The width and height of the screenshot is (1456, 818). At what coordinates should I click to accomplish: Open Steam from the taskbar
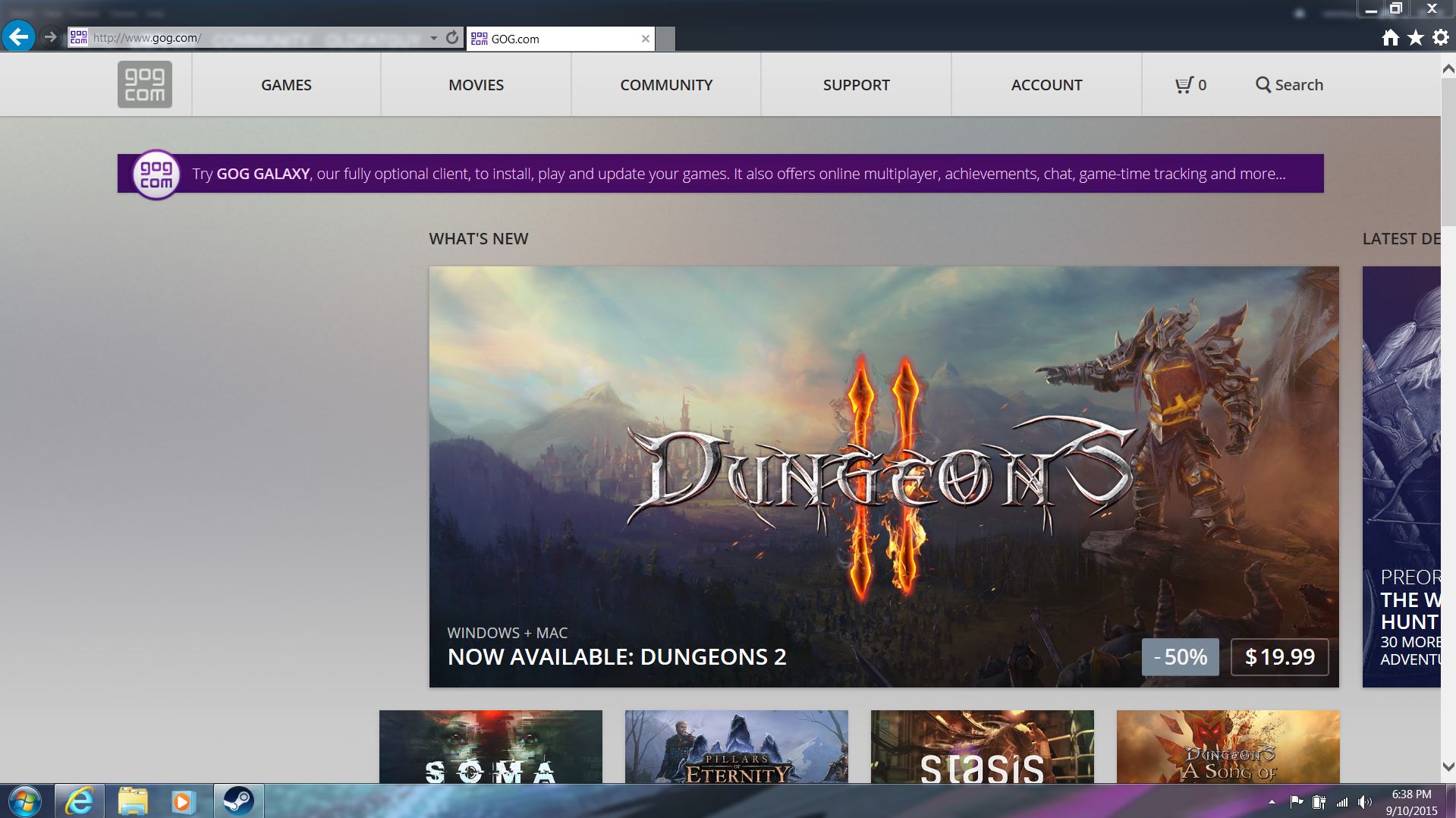[237, 801]
